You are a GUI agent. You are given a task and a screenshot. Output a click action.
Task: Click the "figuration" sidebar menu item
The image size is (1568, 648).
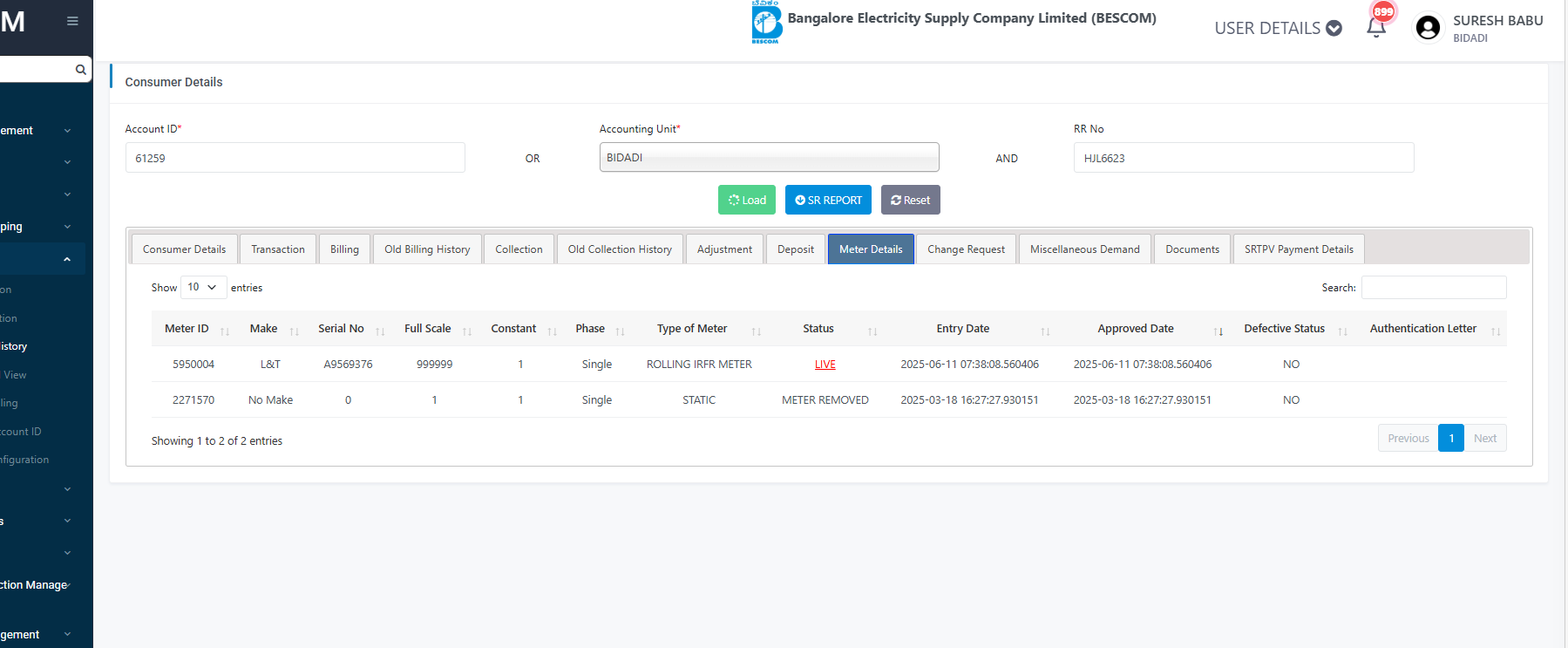coord(24,460)
